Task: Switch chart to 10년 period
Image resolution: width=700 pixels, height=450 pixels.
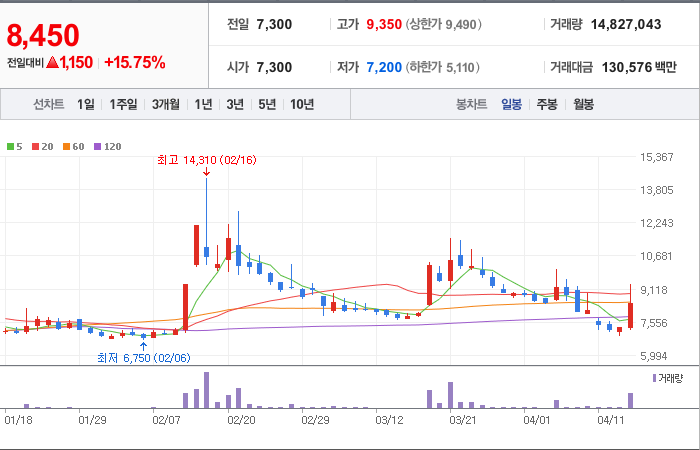Action: click(302, 104)
